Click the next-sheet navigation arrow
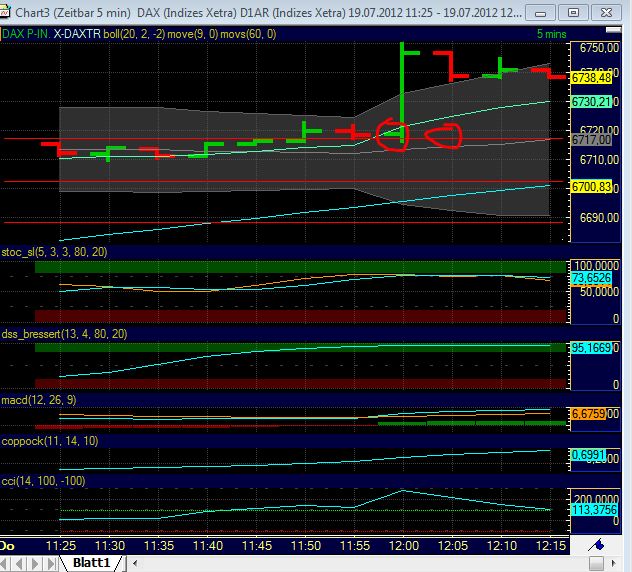This screenshot has width=632, height=572. (x=35, y=563)
